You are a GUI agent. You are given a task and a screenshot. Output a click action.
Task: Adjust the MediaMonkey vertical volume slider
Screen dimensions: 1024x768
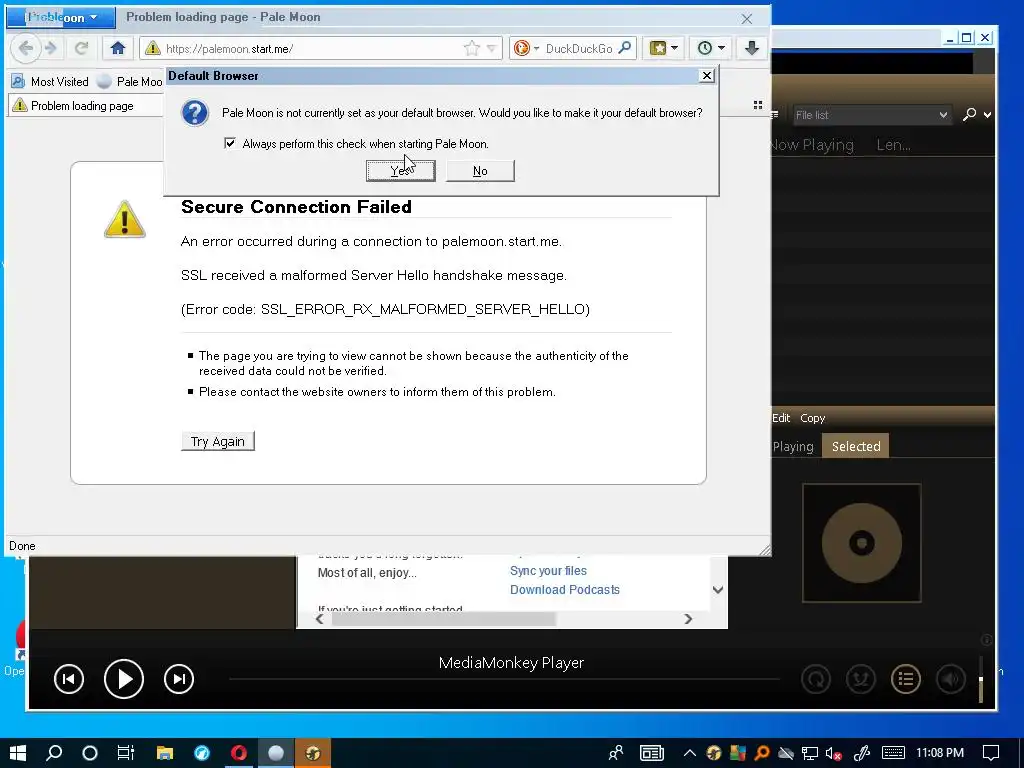(x=981, y=679)
